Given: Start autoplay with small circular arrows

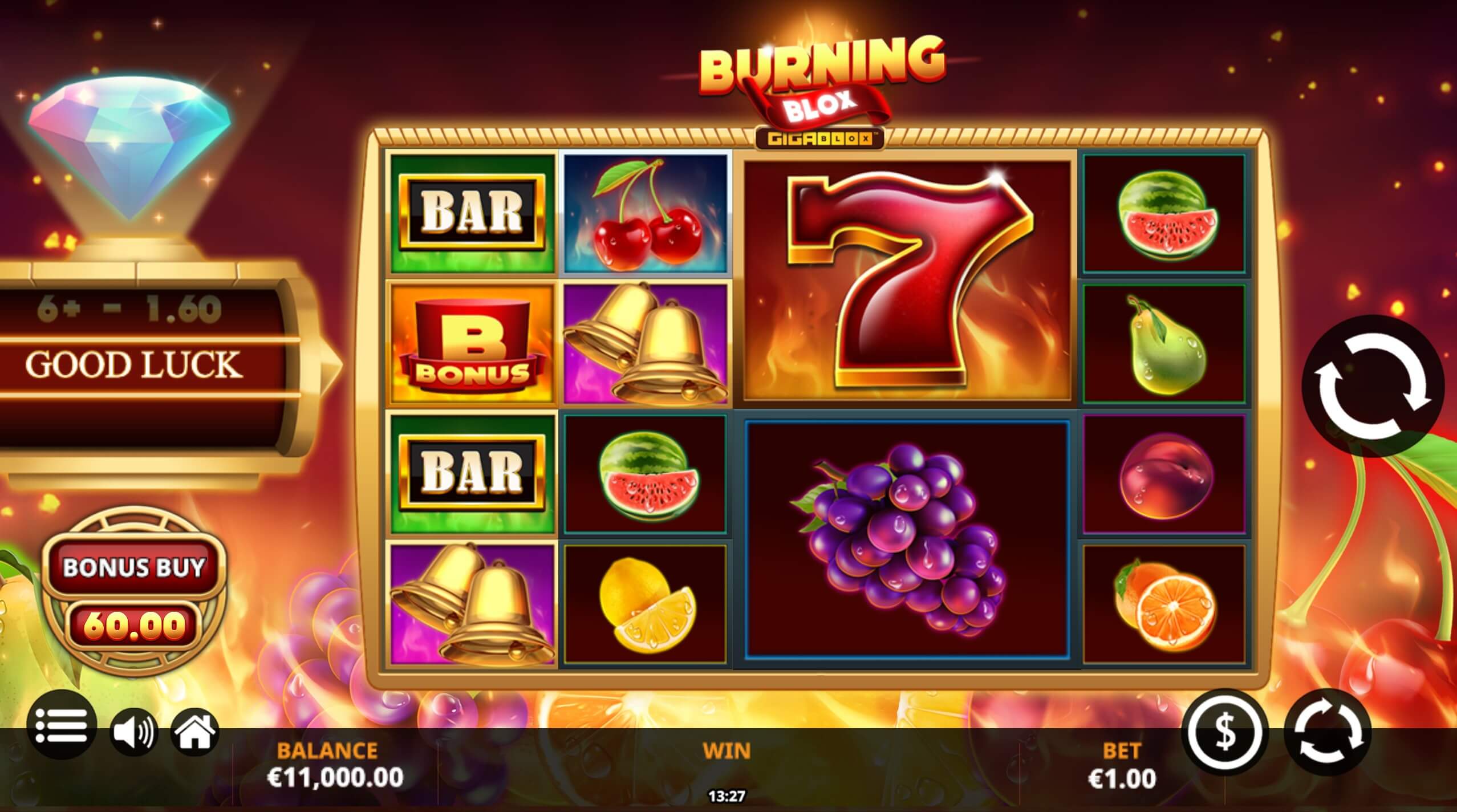Looking at the screenshot, I should pyautogui.click(x=1328, y=732).
